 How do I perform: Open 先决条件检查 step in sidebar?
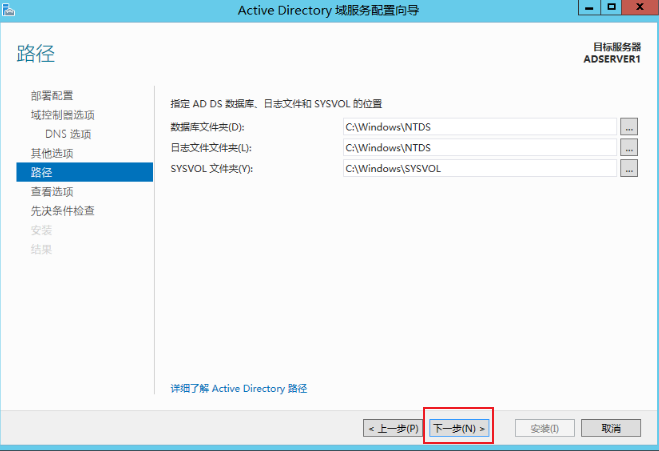(63, 211)
